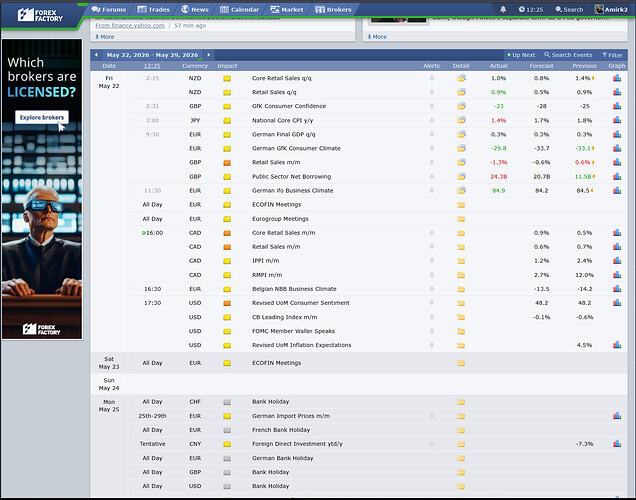636x500 pixels.
Task: Open the Brokers menu
Action: 333,9
